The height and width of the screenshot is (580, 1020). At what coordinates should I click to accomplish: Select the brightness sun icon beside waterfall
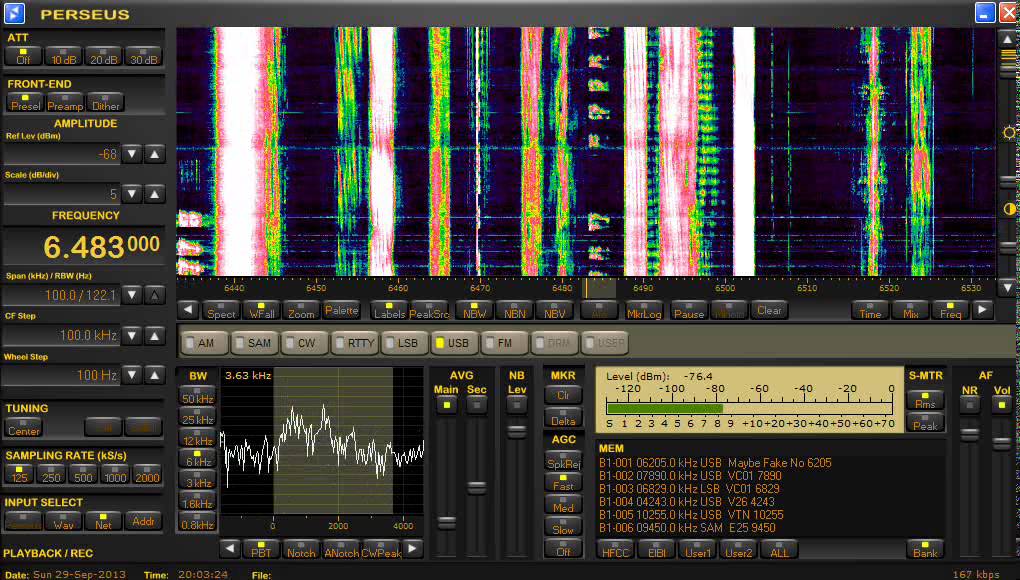(1008, 133)
